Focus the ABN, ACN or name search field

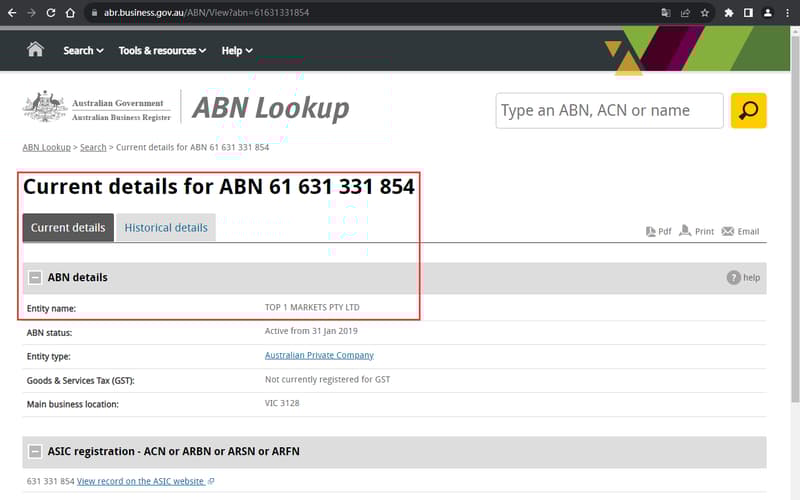coord(609,110)
